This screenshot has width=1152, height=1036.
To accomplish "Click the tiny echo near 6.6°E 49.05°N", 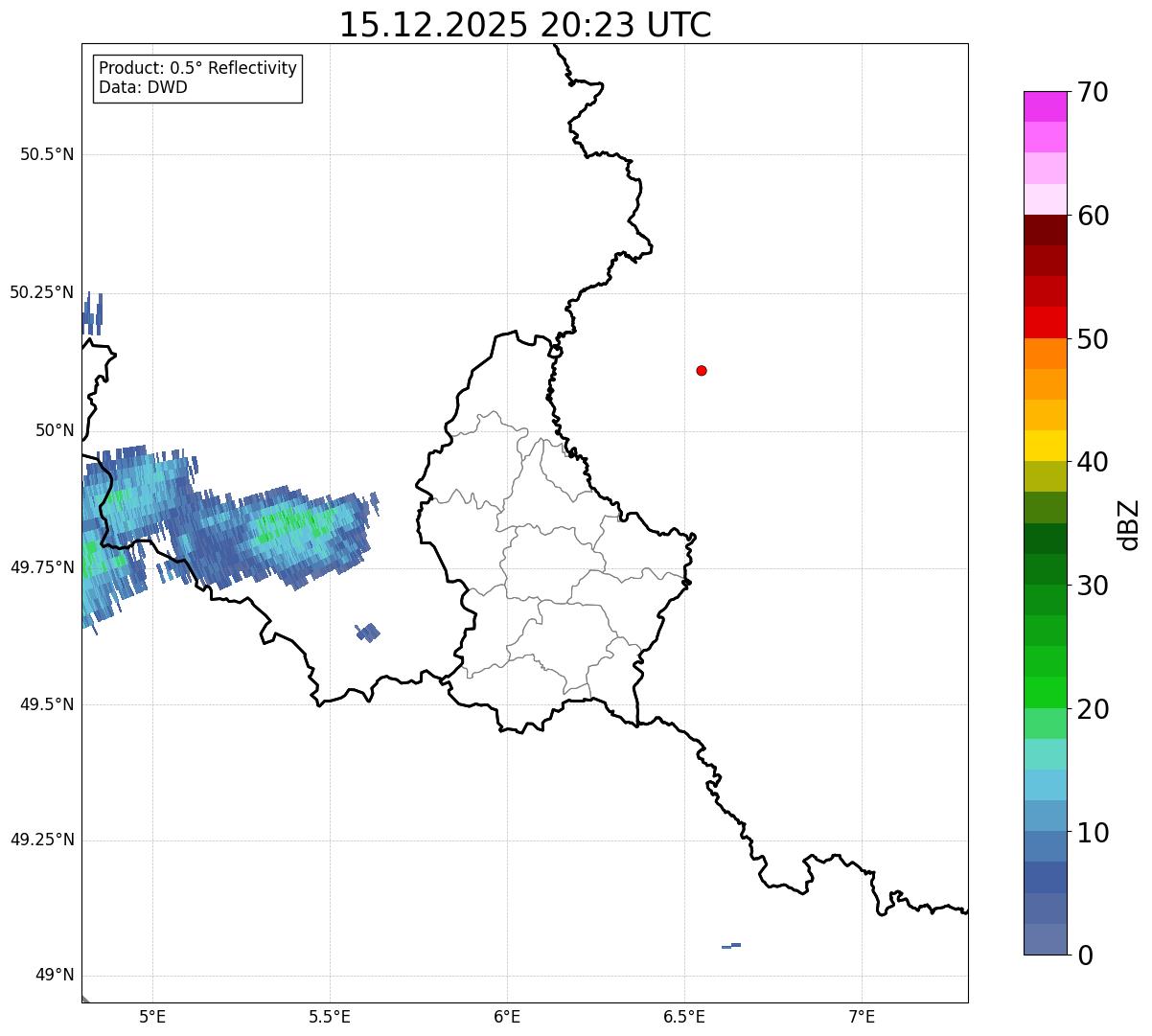I will pyautogui.click(x=731, y=946).
